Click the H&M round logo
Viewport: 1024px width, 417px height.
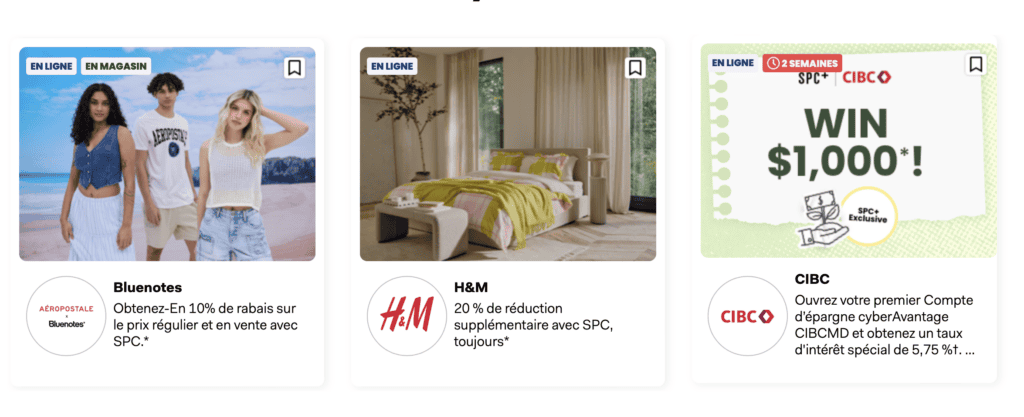(407, 316)
